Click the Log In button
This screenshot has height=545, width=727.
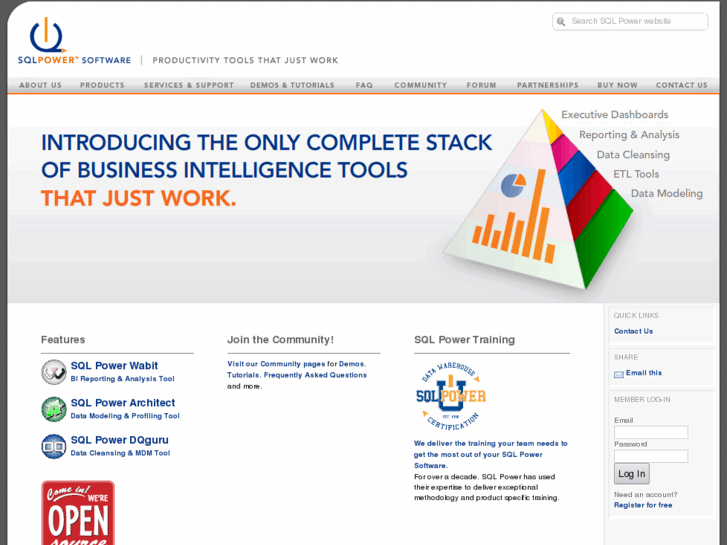631,474
